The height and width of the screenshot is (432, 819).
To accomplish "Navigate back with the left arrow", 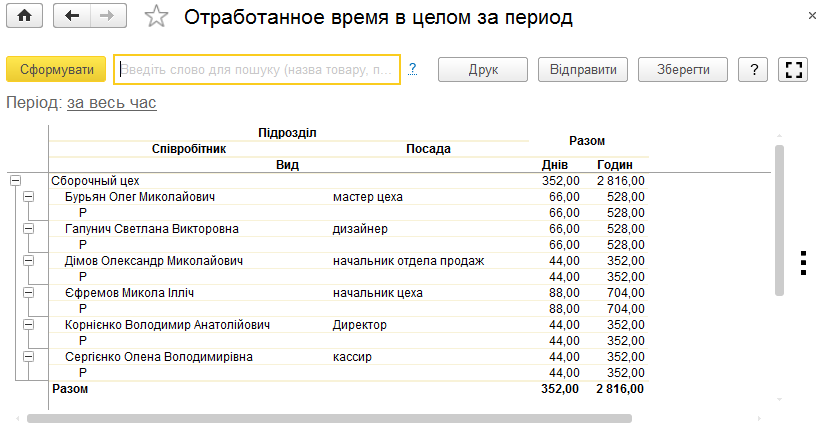I will point(72,16).
